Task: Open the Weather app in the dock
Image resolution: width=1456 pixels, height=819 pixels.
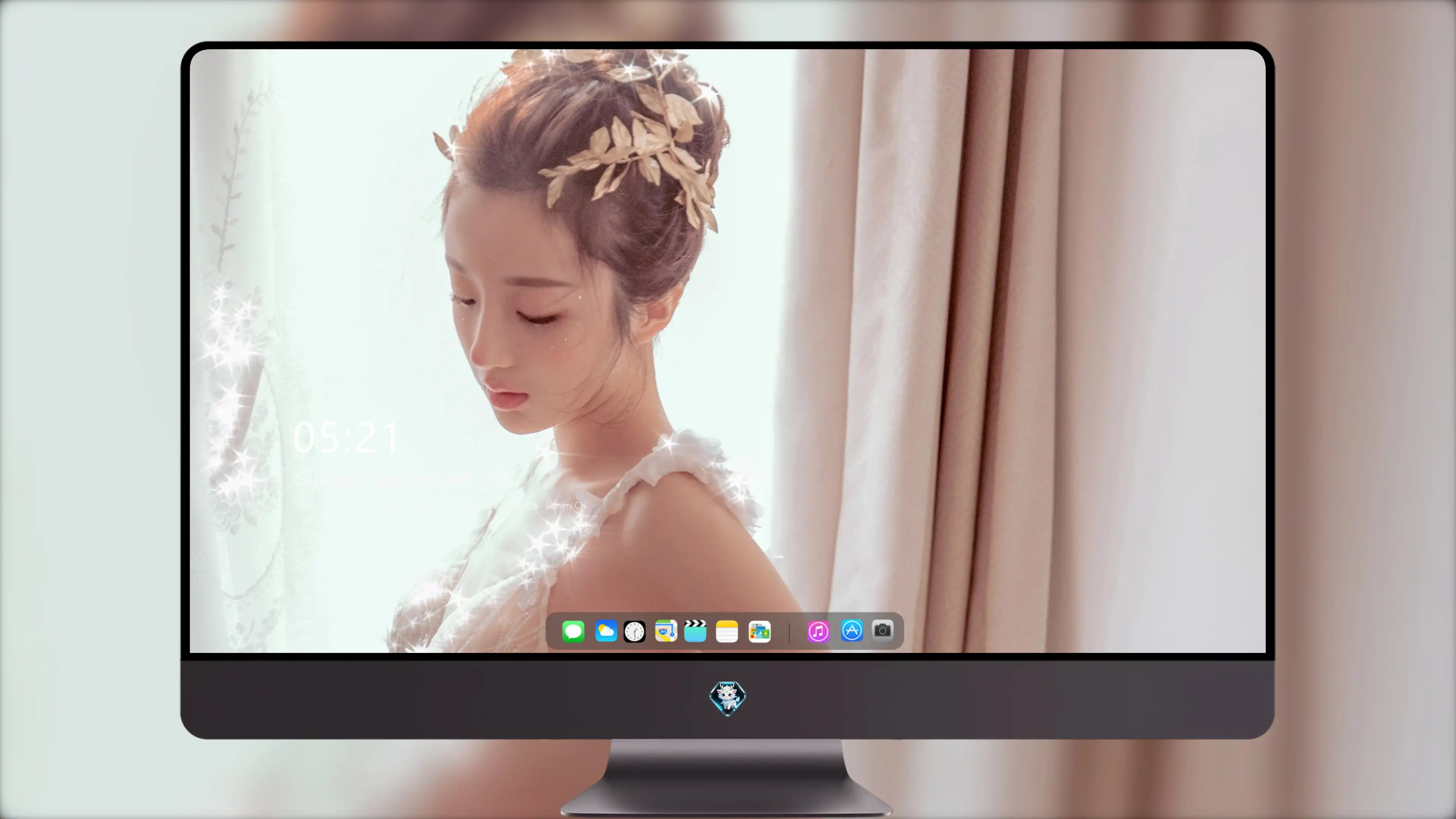Action: [606, 631]
